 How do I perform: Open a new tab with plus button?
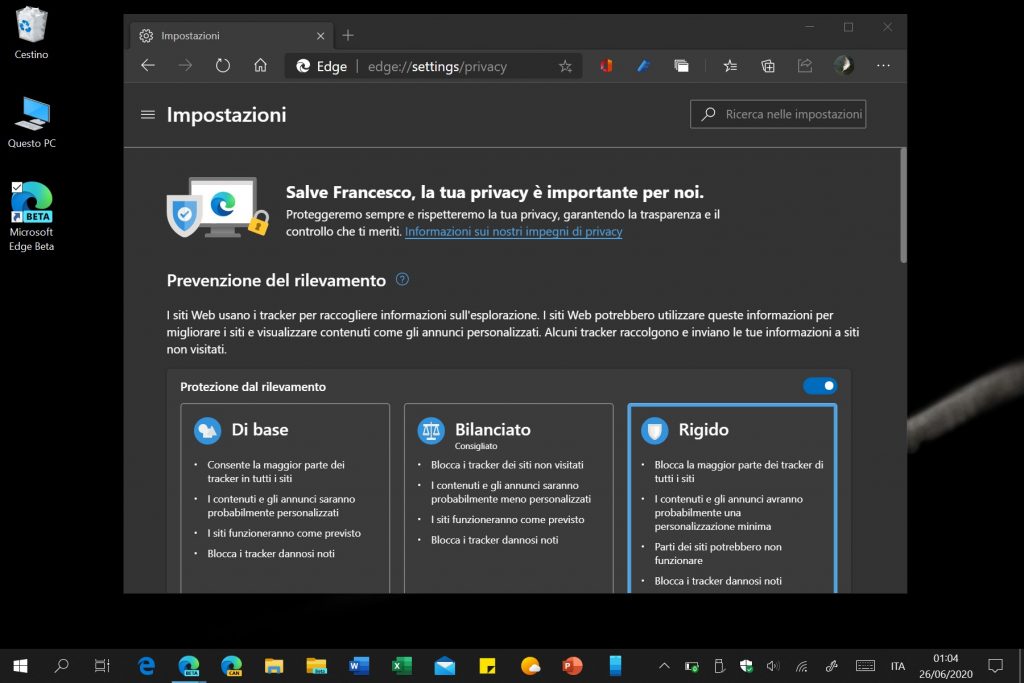click(x=348, y=35)
